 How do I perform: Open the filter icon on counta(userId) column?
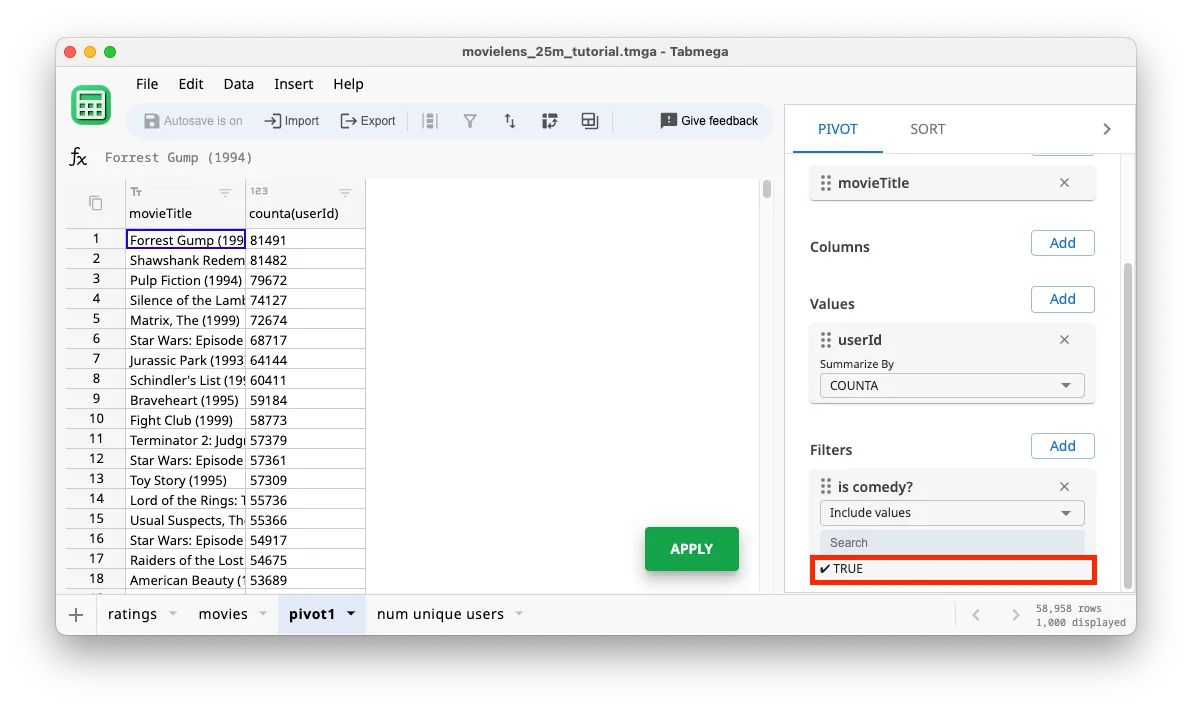(345, 192)
